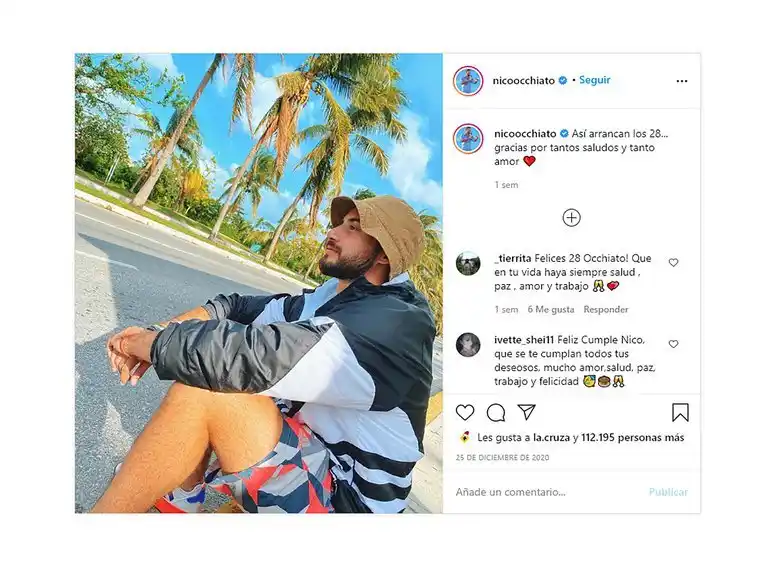The height and width of the screenshot is (576, 768).
Task: Like the post with the heart icon
Action: tap(464, 413)
